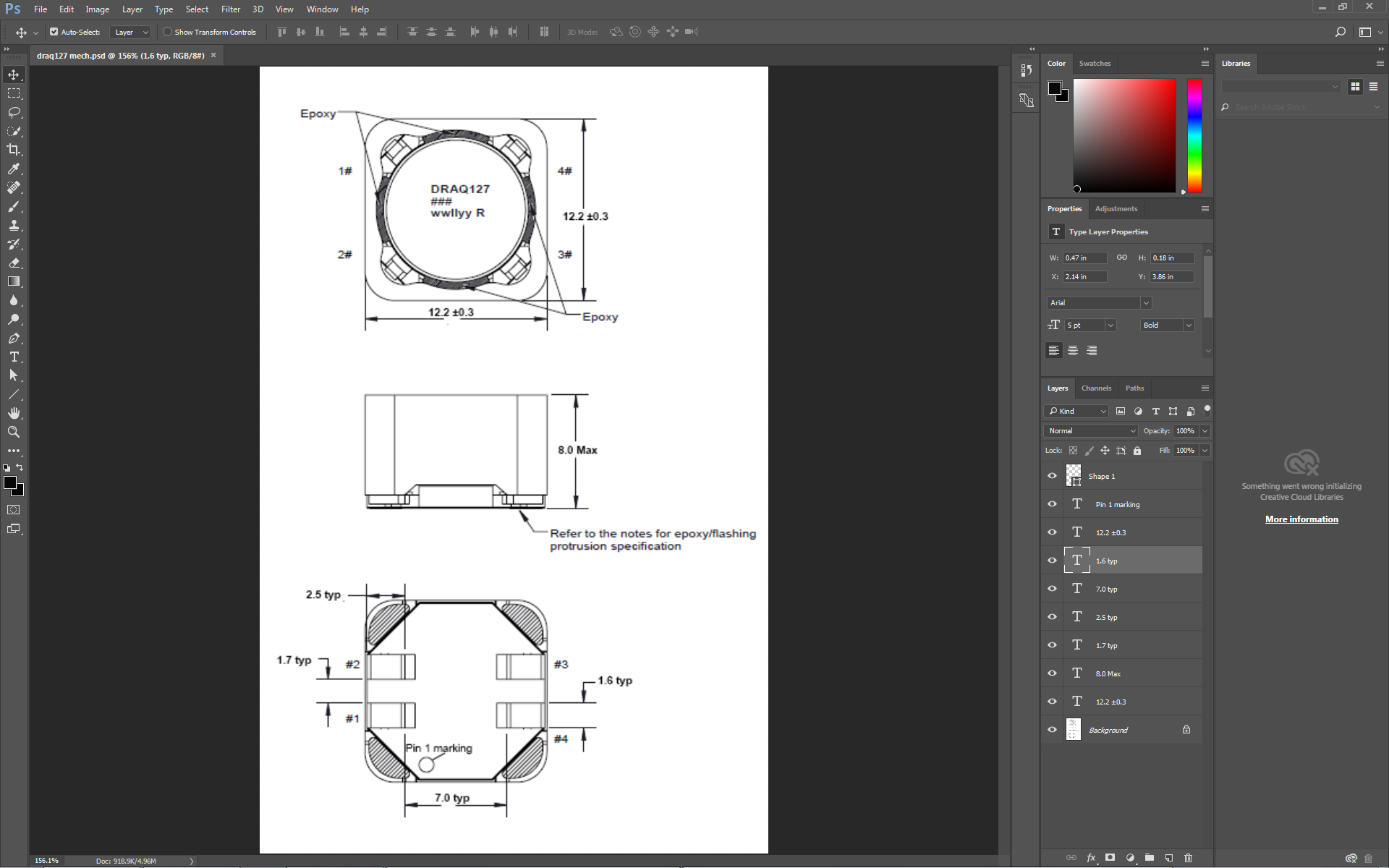Viewport: 1389px width, 868px height.
Task: Click the layer Opacity value field
Action: 1185,430
